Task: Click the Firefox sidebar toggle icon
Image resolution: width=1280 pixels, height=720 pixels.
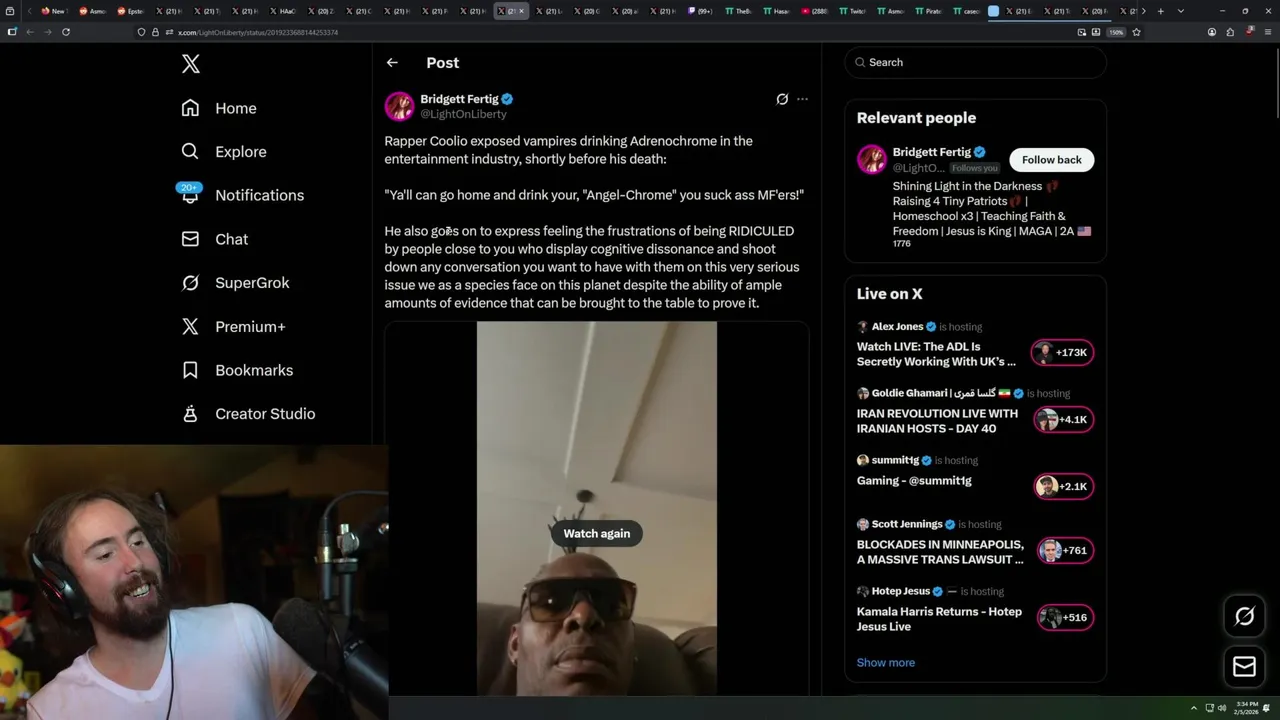Action: [x=12, y=32]
